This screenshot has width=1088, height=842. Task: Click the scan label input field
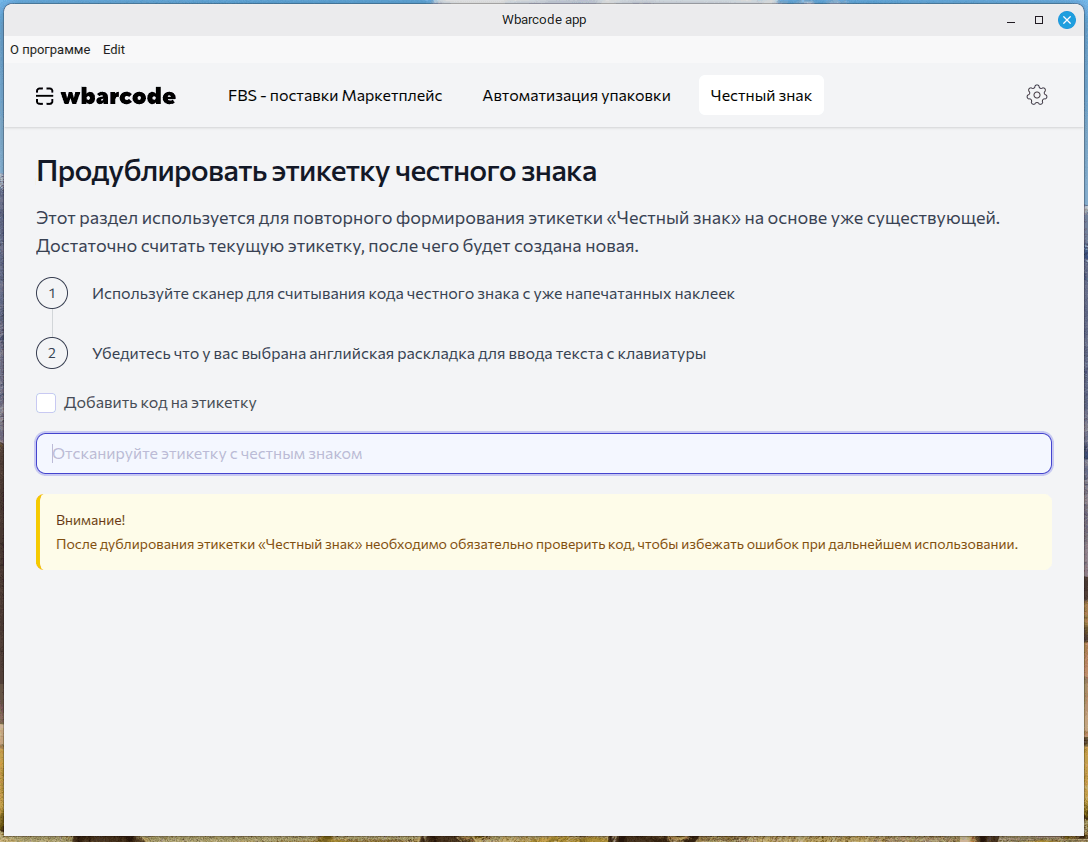point(544,453)
